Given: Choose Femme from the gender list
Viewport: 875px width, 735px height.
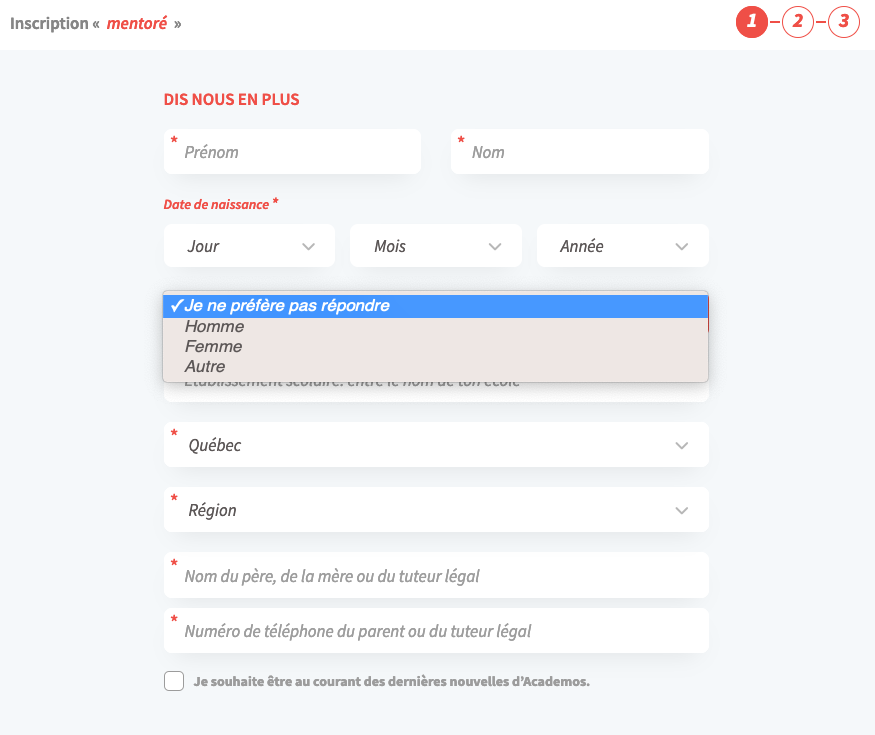Looking at the screenshot, I should click(x=213, y=347).
